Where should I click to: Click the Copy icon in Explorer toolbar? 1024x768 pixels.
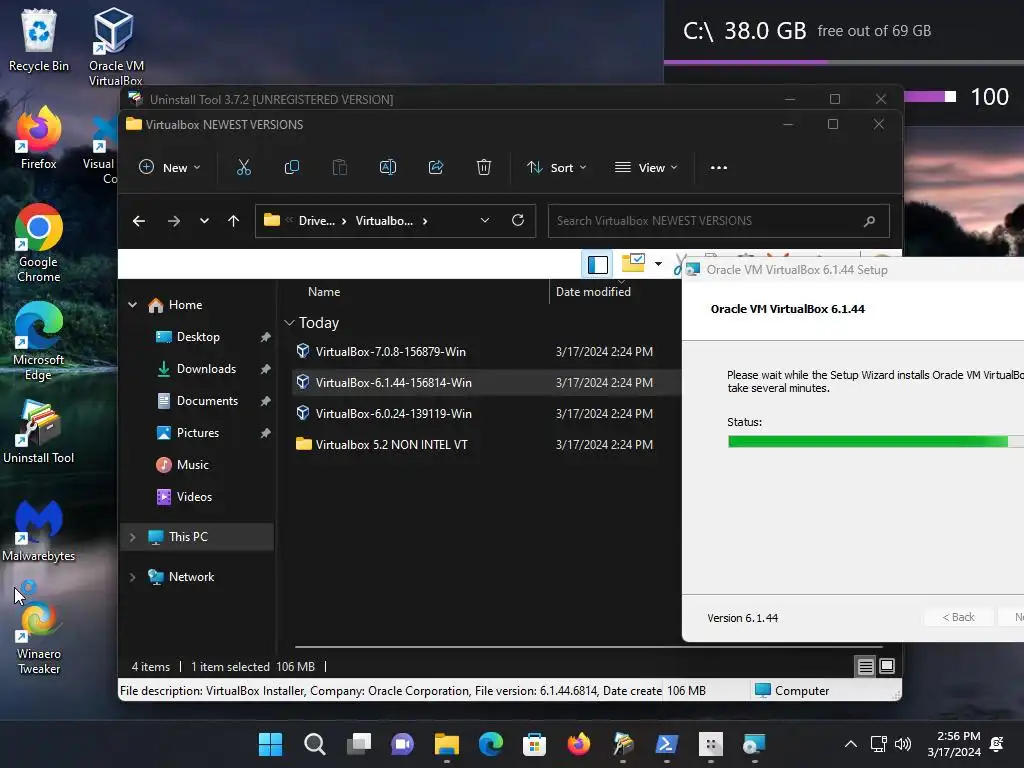tap(292, 168)
